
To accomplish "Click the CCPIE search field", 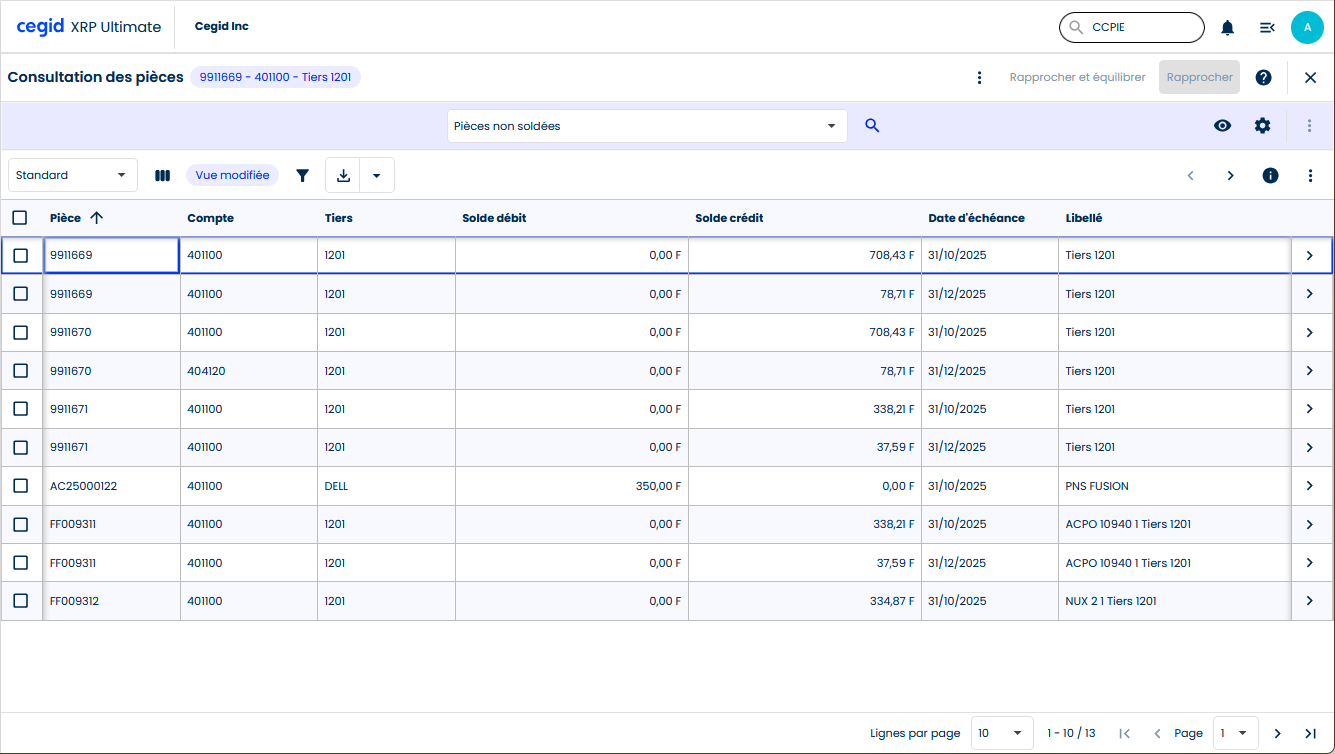I will tap(1140, 28).
